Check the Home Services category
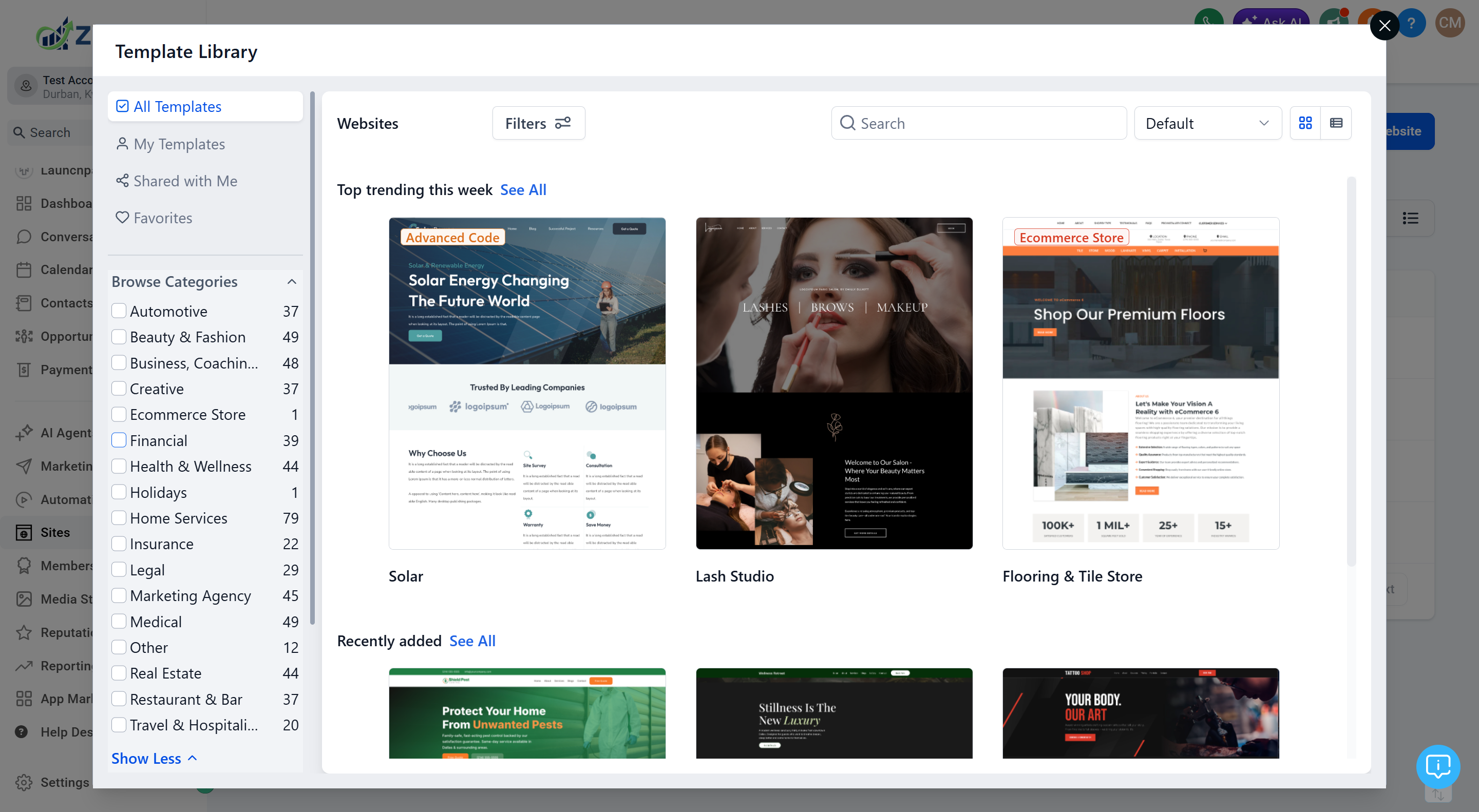1479x812 pixels. tap(119, 517)
